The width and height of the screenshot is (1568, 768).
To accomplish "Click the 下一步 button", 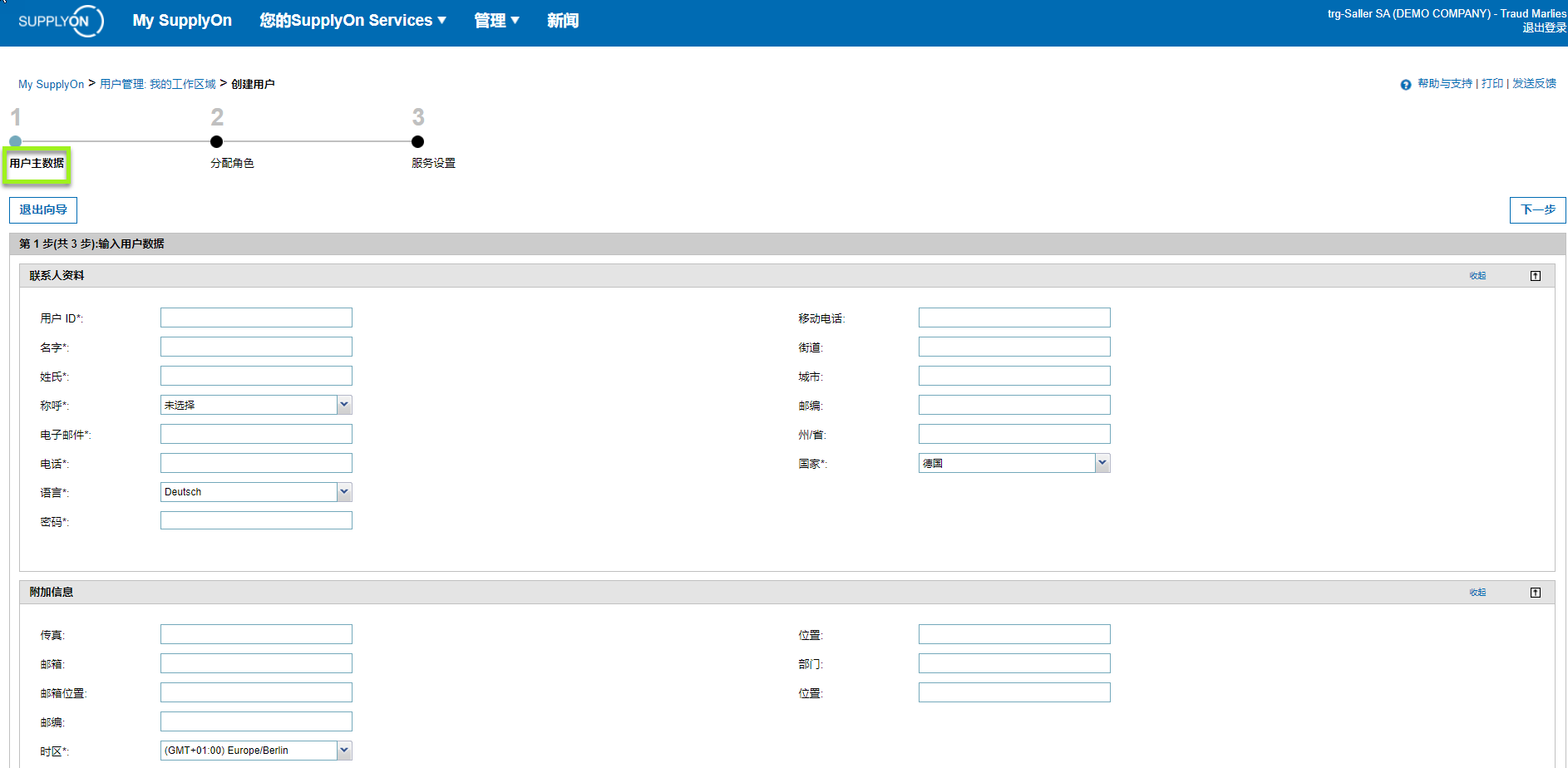I will 1538,210.
